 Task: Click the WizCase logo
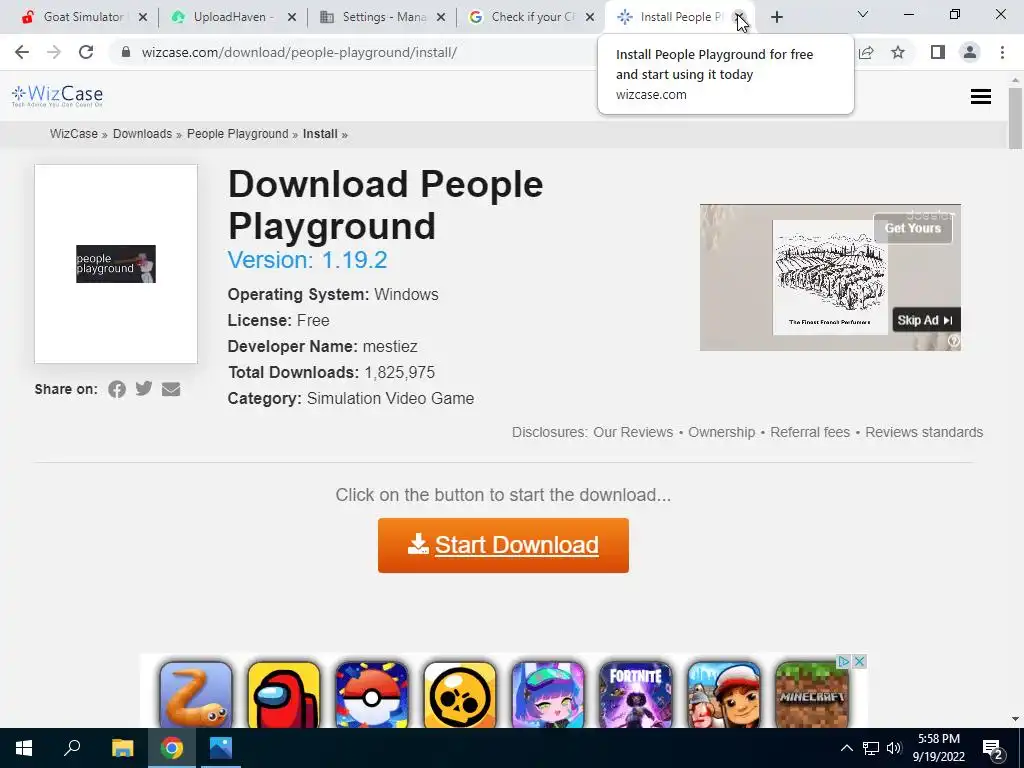(x=57, y=96)
